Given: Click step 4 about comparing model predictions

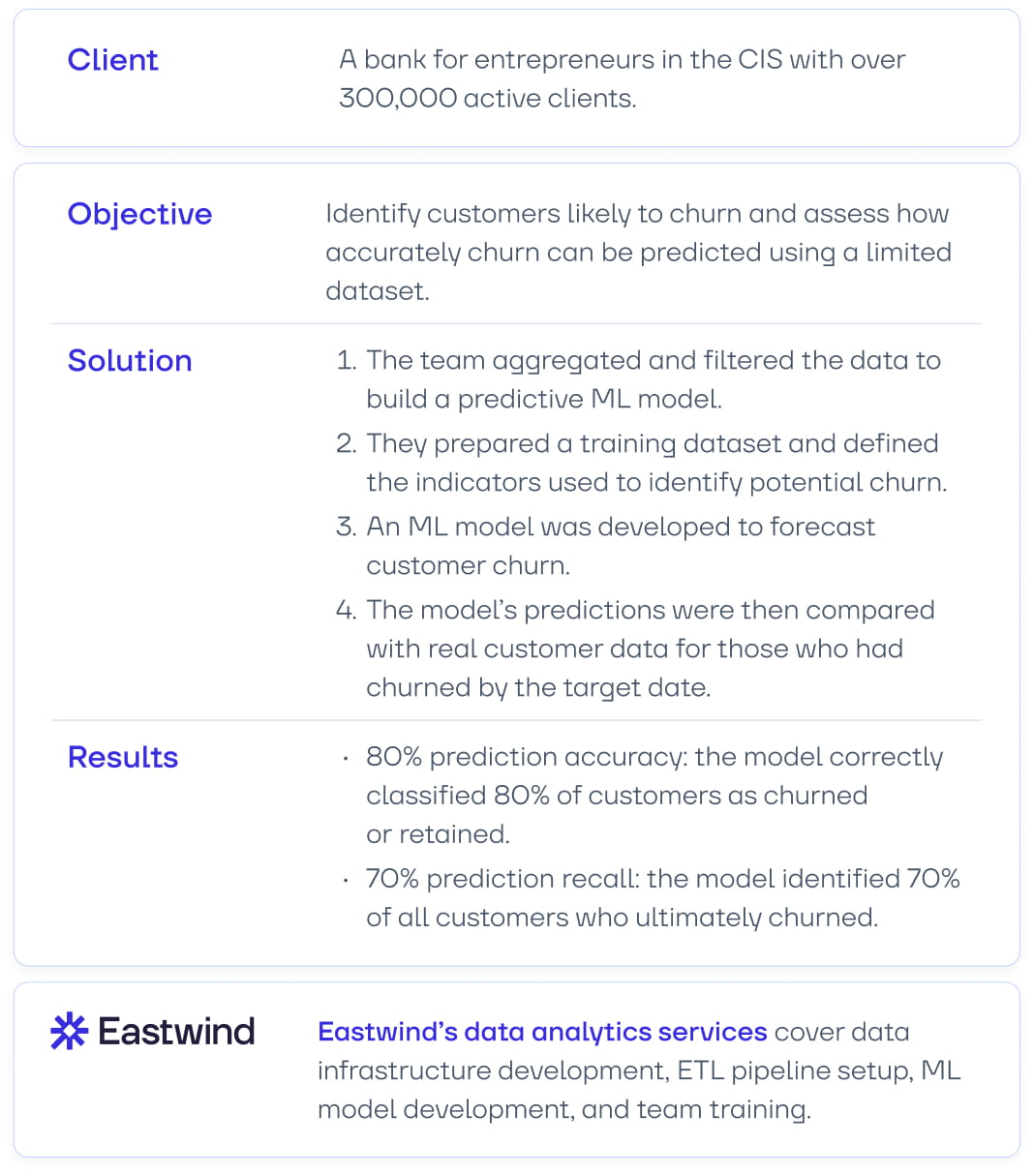Looking at the screenshot, I should click(649, 648).
